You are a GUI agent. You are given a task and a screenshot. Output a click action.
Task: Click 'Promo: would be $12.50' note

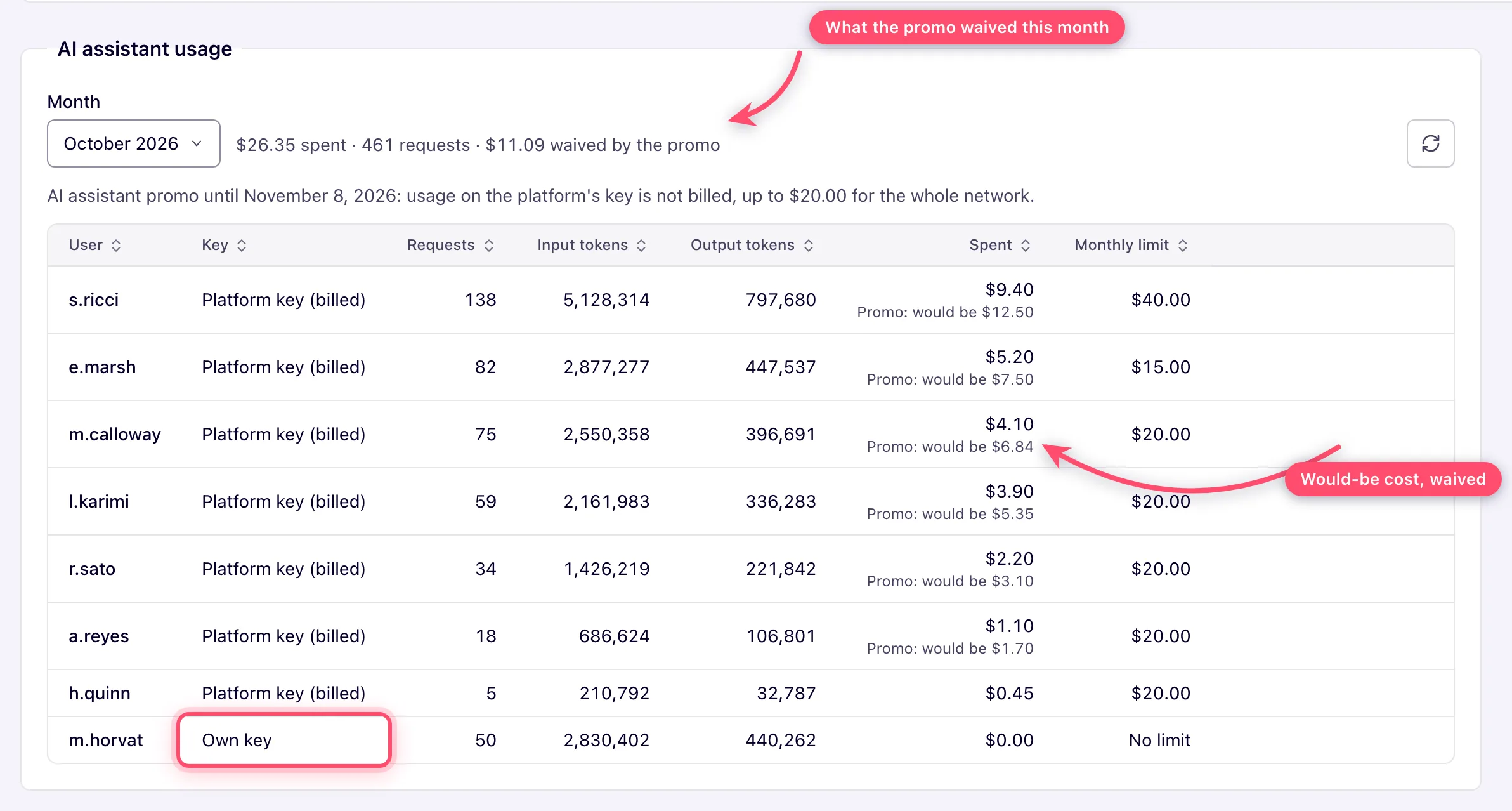coord(945,312)
